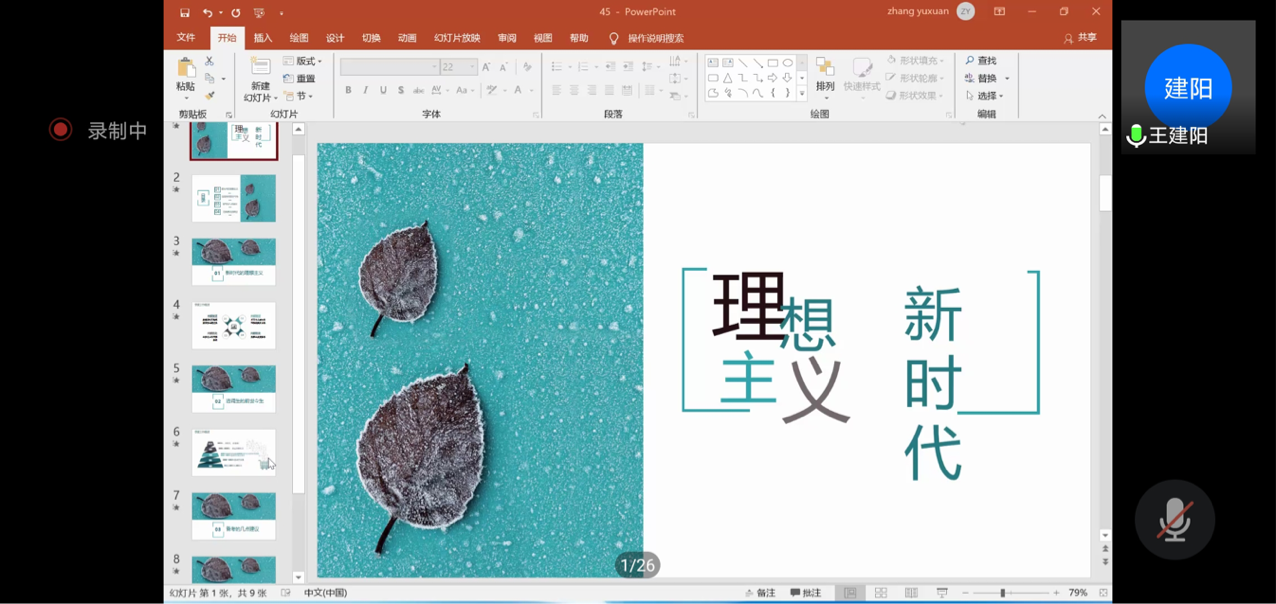The width and height of the screenshot is (1276, 604).
Task: Unmute the microphone in meeting overlay
Action: point(1174,520)
